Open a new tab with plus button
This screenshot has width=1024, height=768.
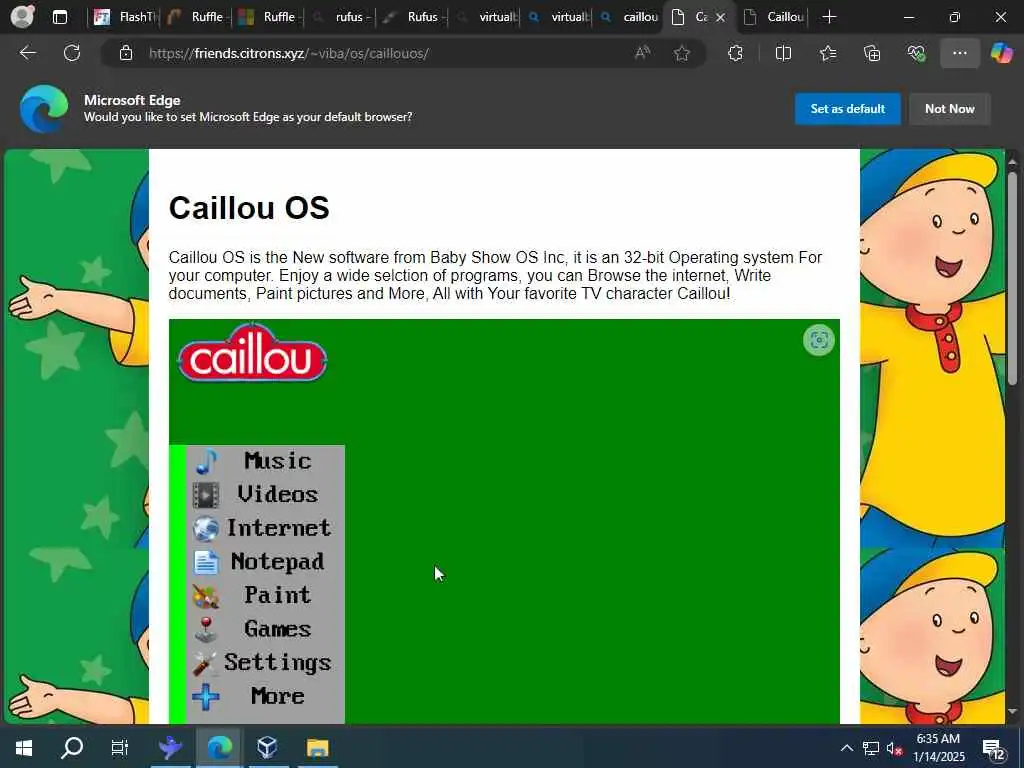[829, 17]
